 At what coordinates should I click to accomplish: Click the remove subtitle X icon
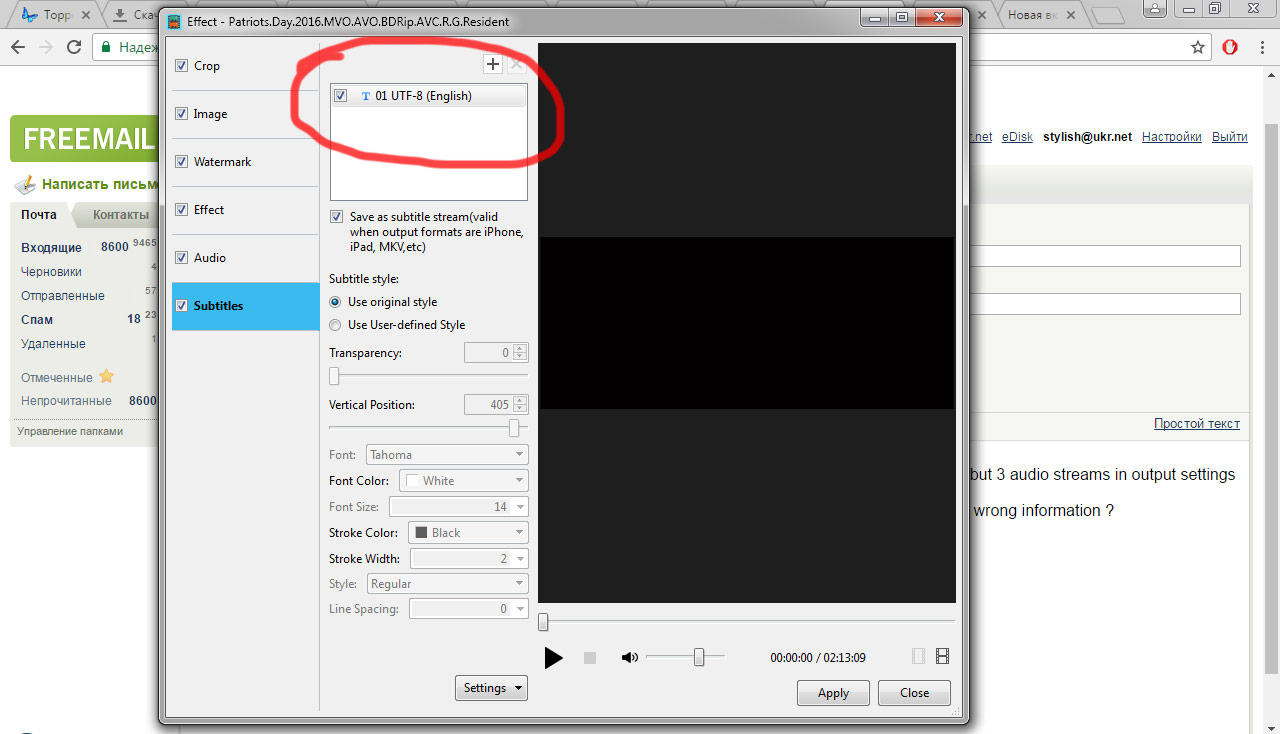pyautogui.click(x=517, y=65)
